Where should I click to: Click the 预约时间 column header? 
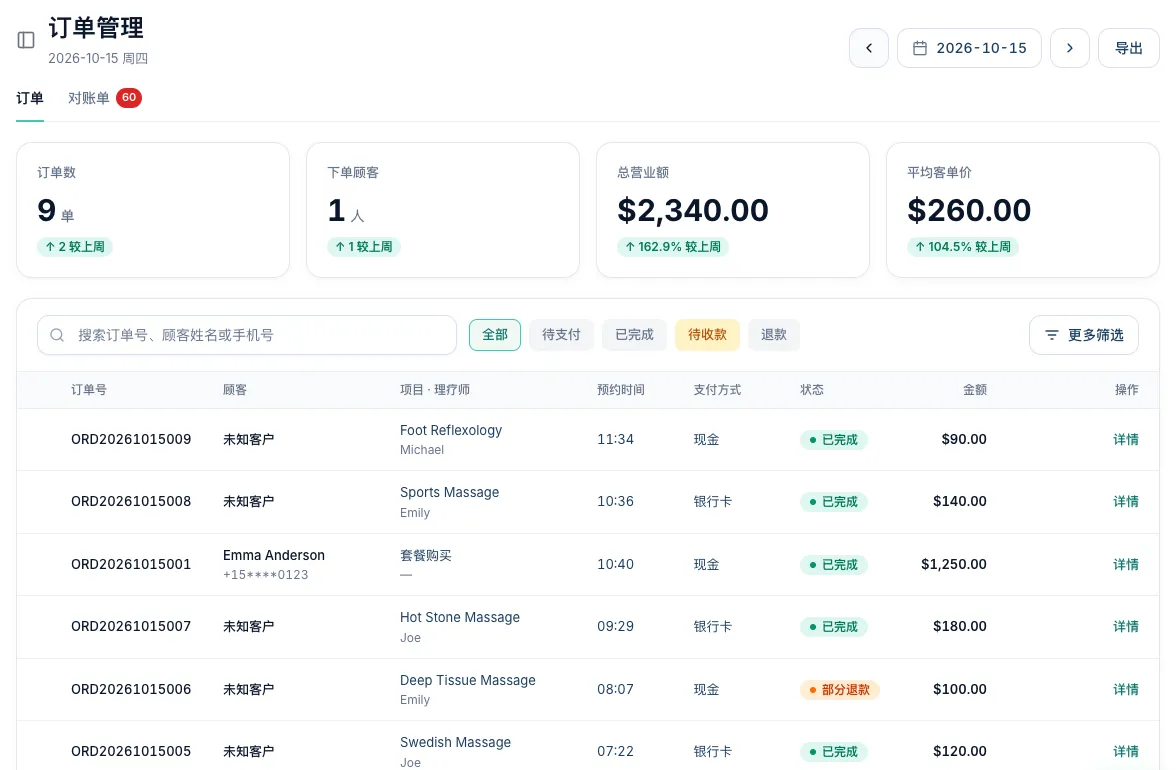click(x=620, y=390)
